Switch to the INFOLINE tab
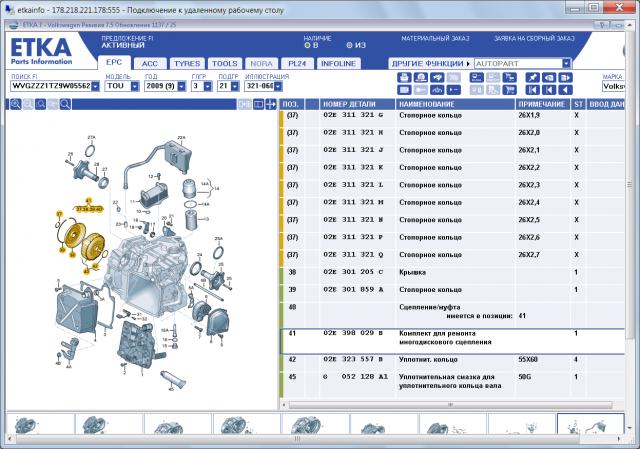 (x=338, y=63)
